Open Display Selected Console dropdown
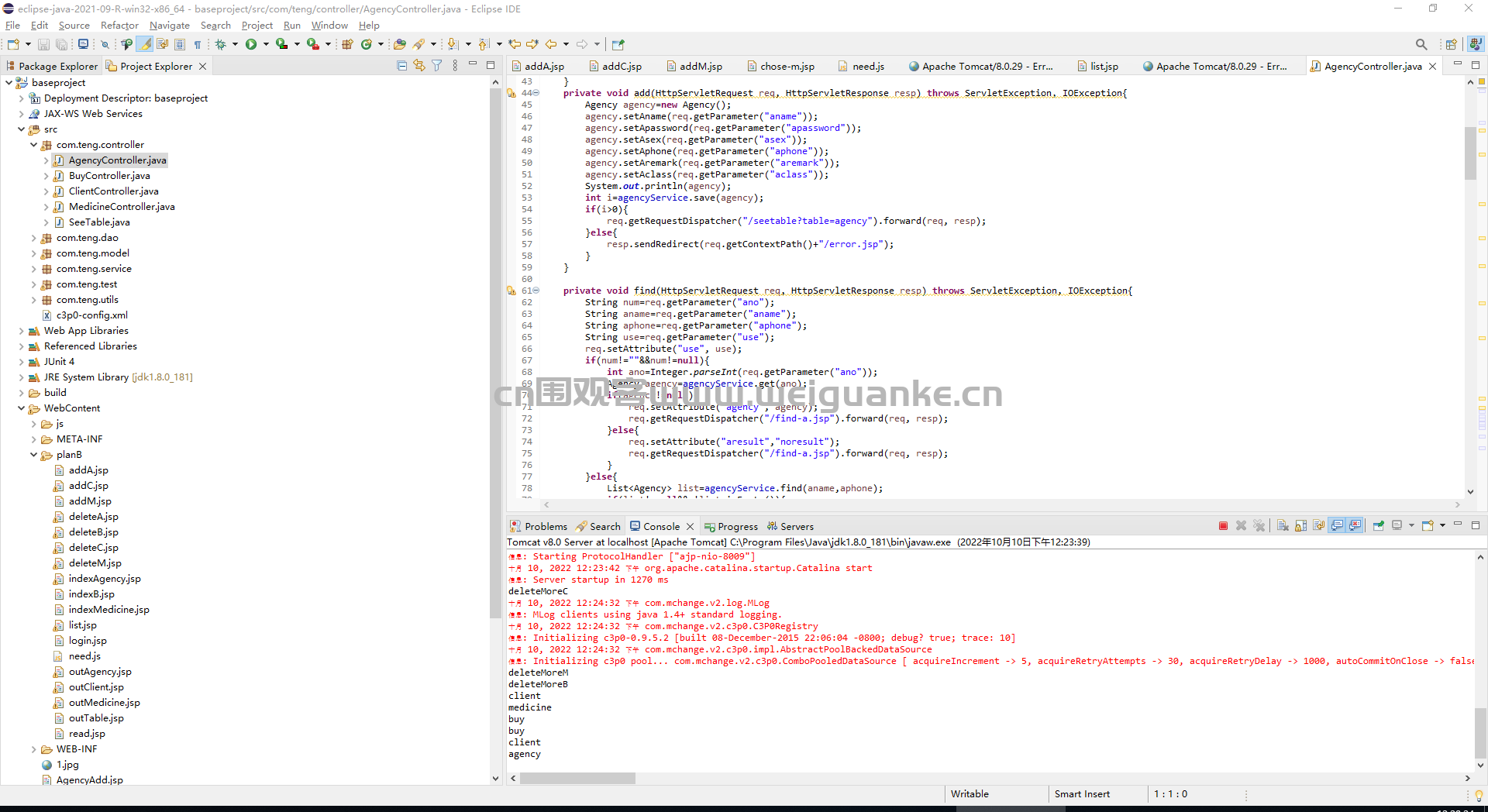The height and width of the screenshot is (812, 1488). (x=1411, y=526)
